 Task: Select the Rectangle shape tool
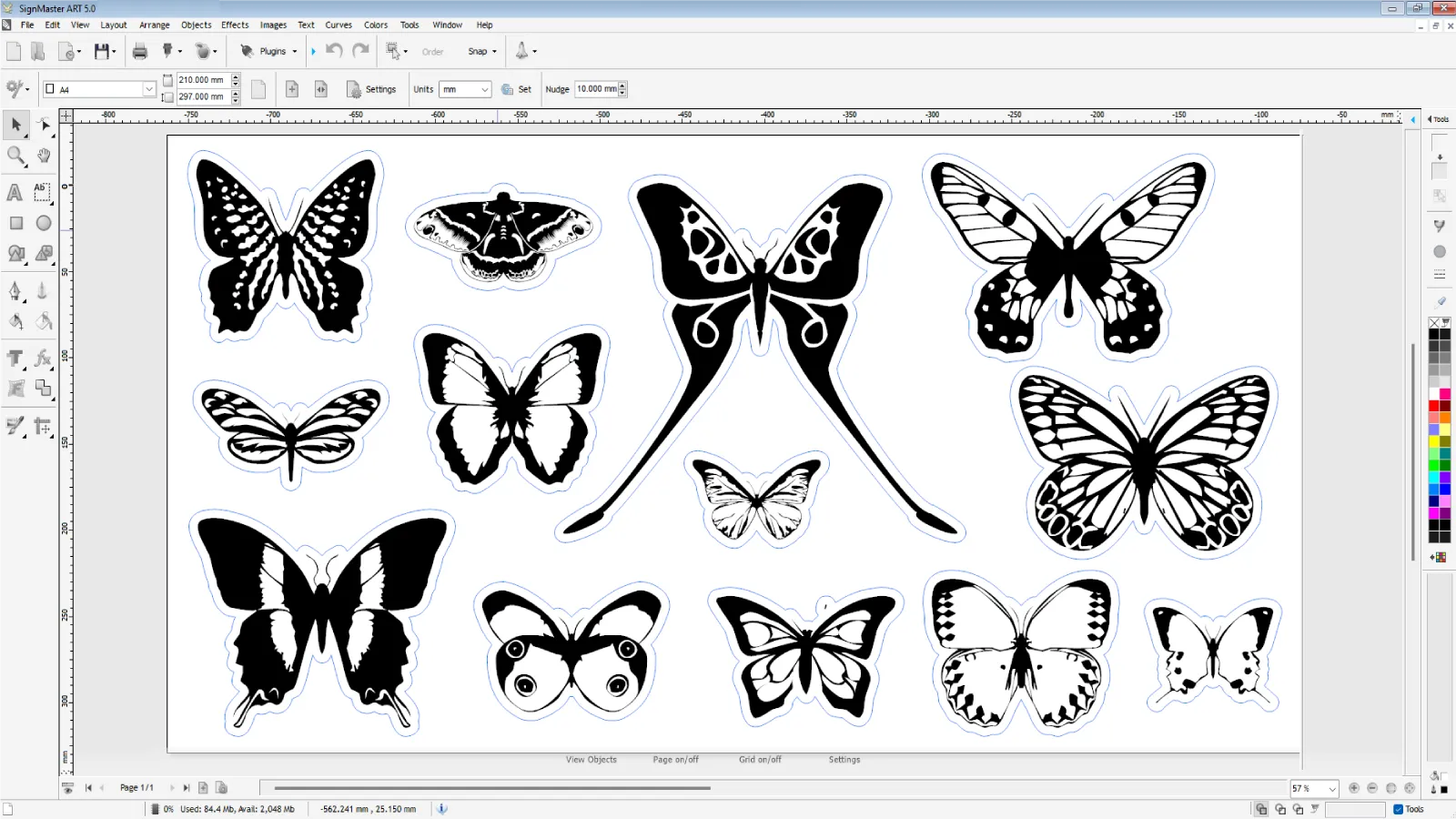tap(15, 223)
